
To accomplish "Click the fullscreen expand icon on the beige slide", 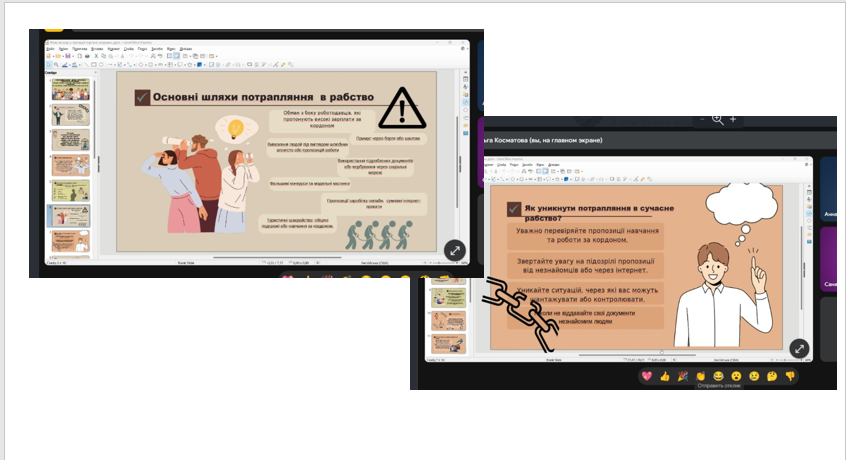I will coord(454,252).
